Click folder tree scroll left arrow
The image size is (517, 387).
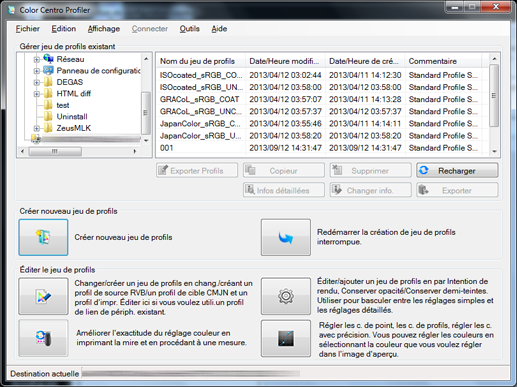[22, 151]
